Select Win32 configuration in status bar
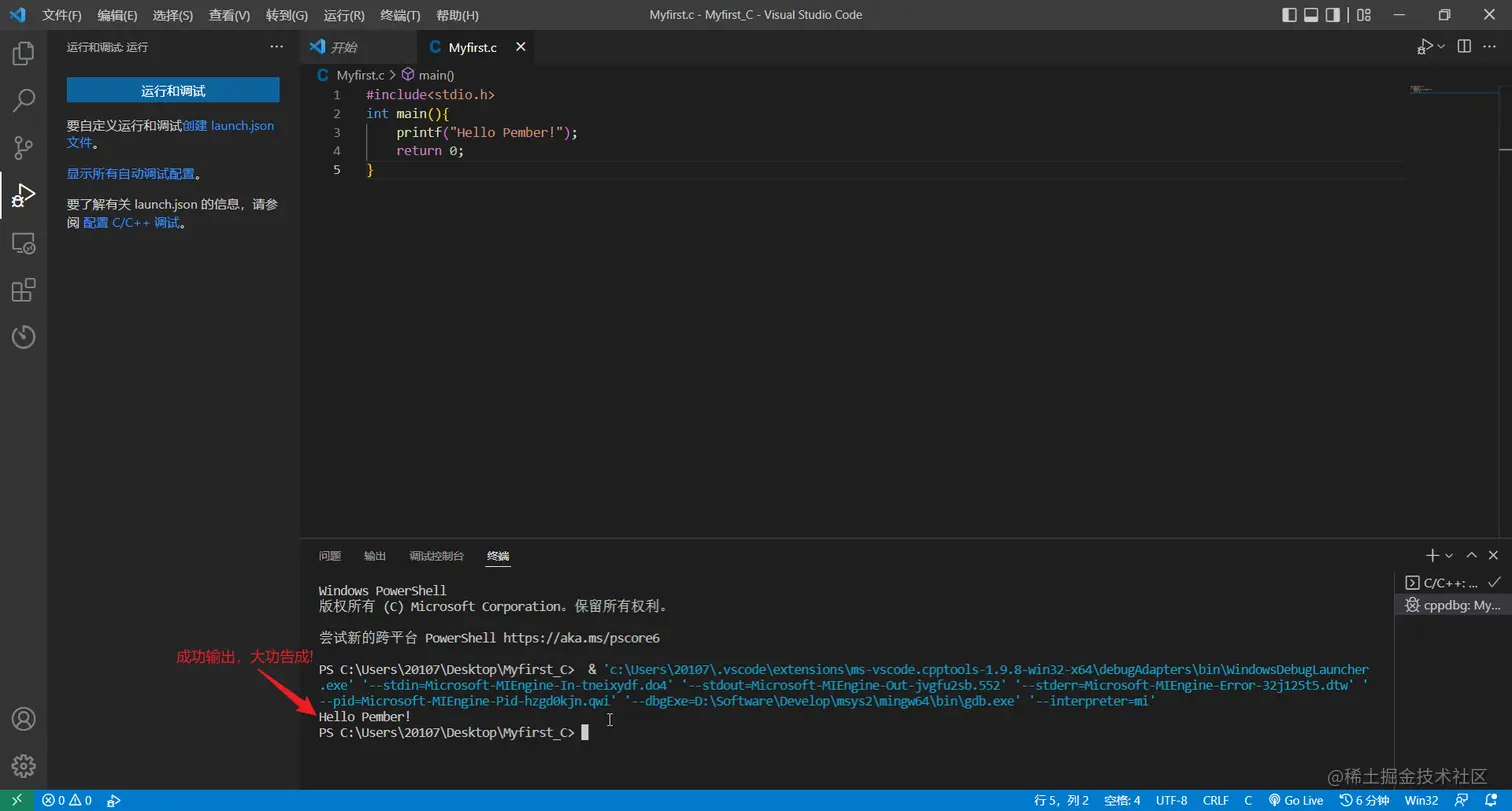The image size is (1512, 811). (1422, 800)
